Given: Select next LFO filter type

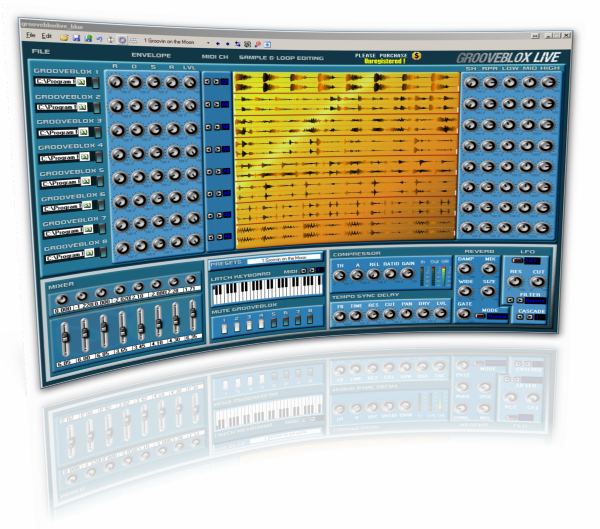Looking at the screenshot, I should click(520, 300).
